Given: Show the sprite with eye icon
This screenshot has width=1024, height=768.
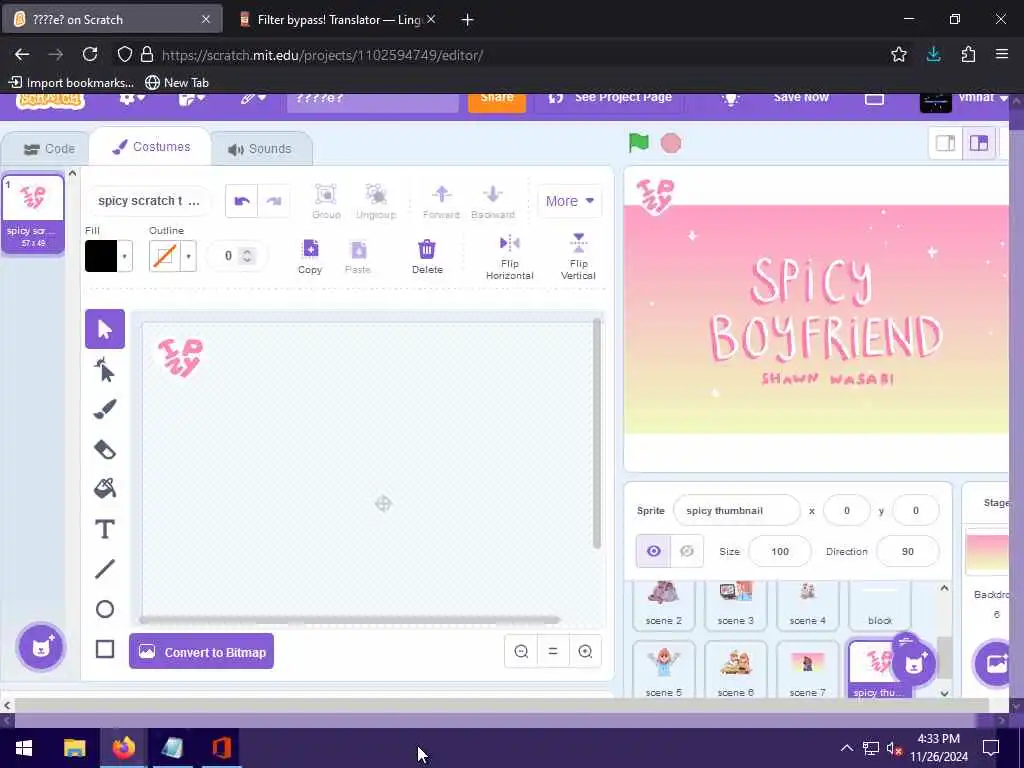Looking at the screenshot, I should click(x=653, y=551).
